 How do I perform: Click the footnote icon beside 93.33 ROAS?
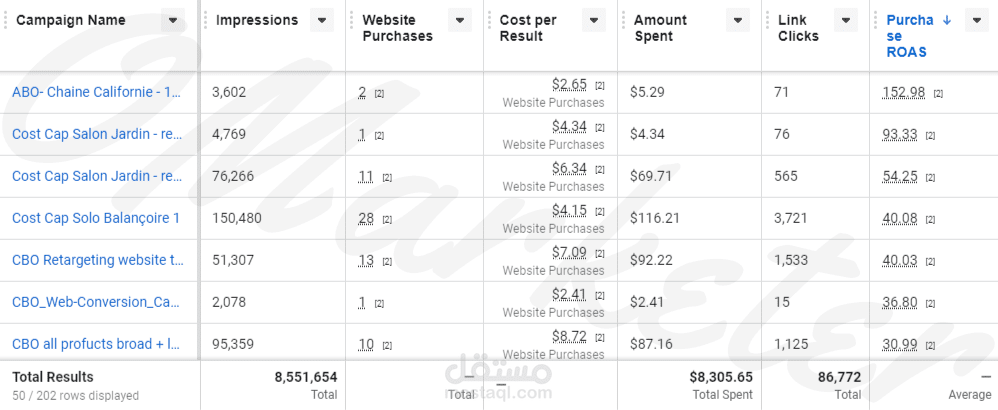[x=931, y=136]
